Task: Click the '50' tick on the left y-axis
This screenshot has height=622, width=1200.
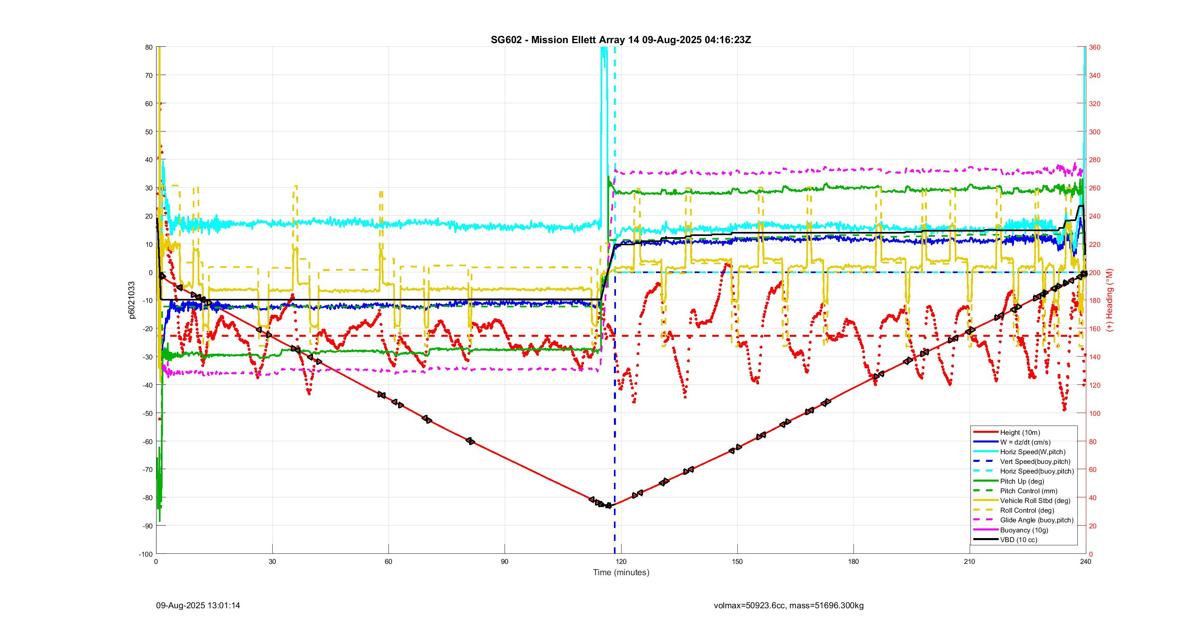Action: pyautogui.click(x=148, y=131)
